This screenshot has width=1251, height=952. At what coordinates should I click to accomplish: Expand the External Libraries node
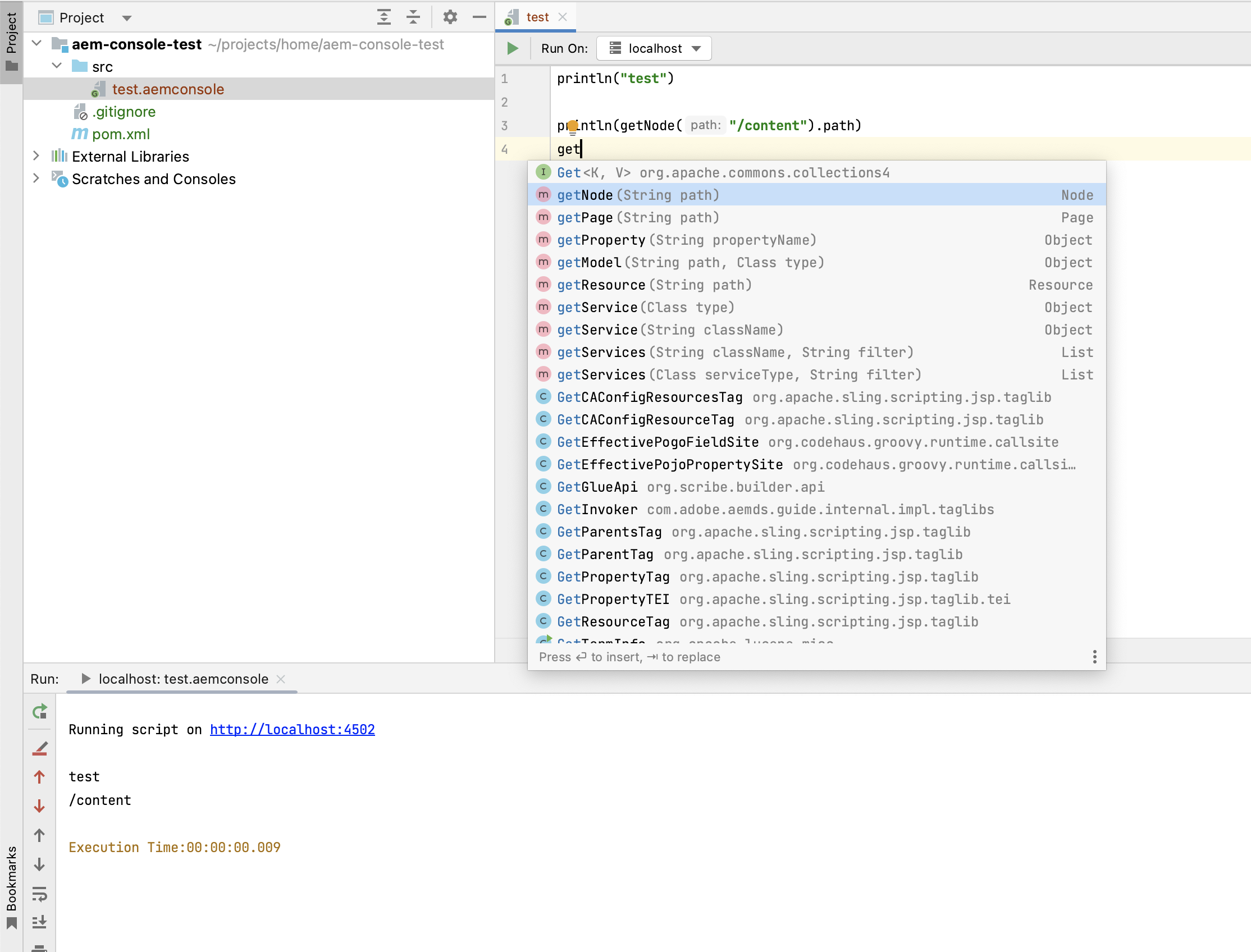[36, 156]
